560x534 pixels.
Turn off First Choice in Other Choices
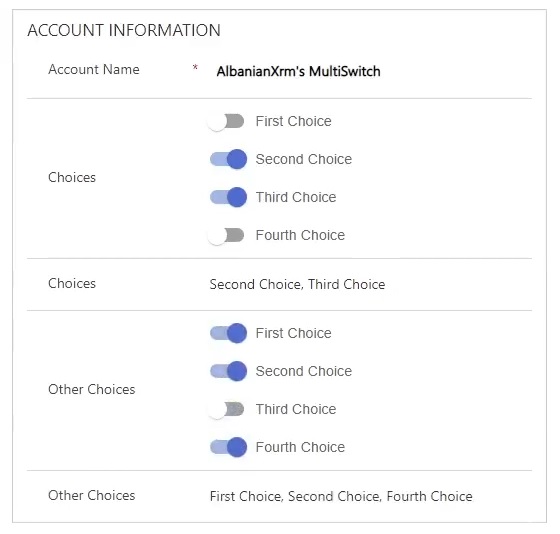[x=228, y=333]
